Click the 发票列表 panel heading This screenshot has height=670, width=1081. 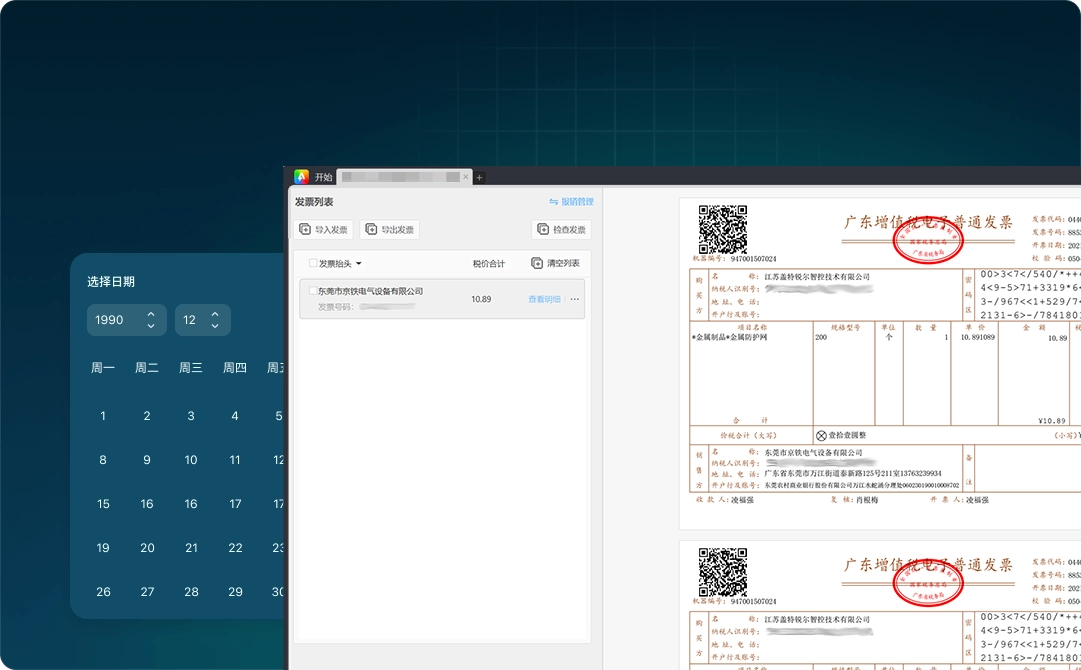(314, 202)
